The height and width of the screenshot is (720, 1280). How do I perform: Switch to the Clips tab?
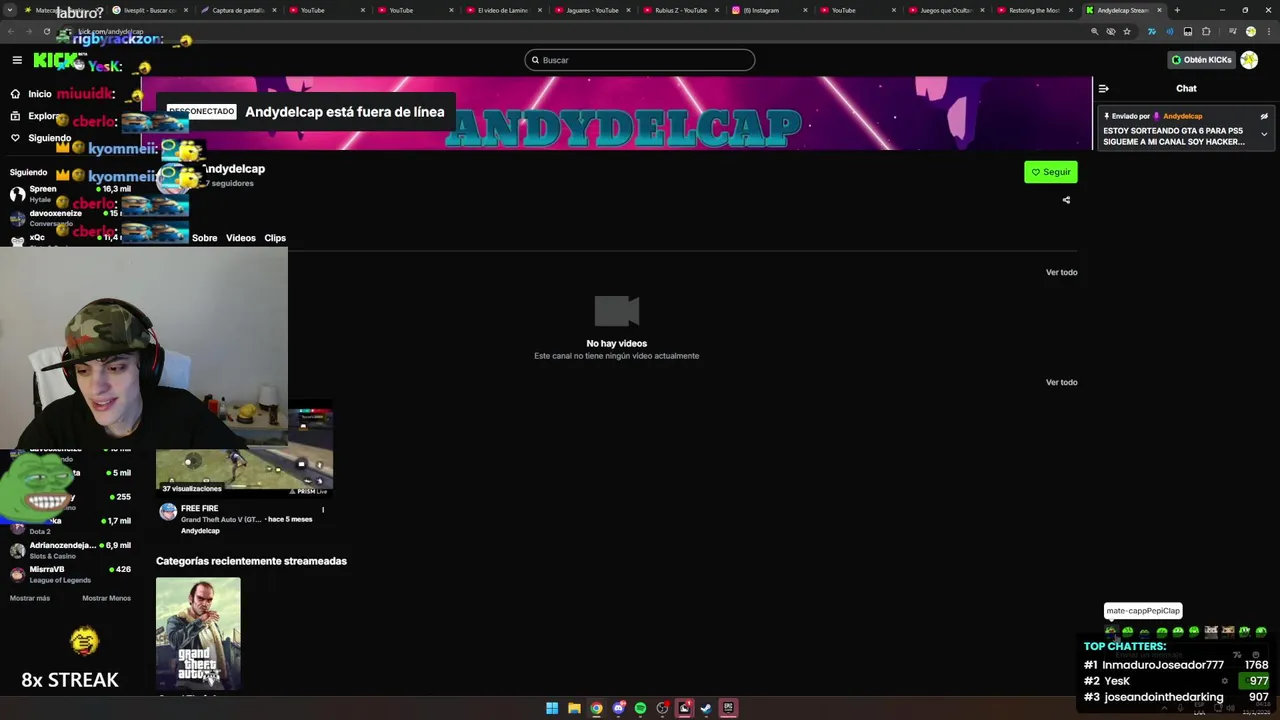(x=275, y=238)
